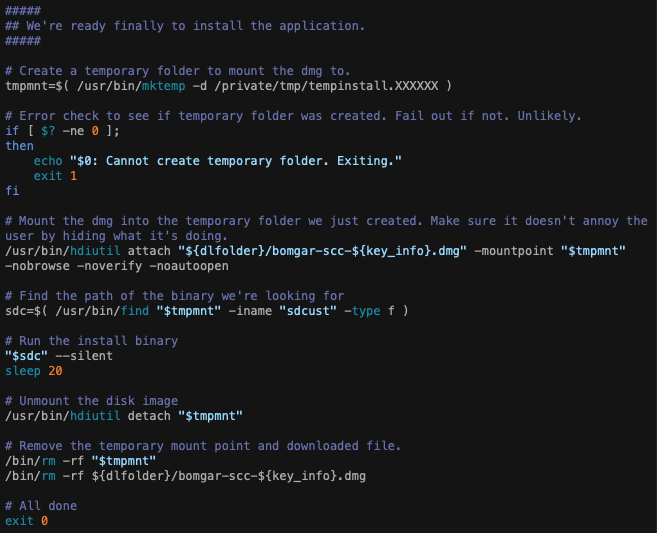The image size is (657, 533).
Task: Click the line "if [ $? -ne 0 ];"
Action: (x=62, y=131)
